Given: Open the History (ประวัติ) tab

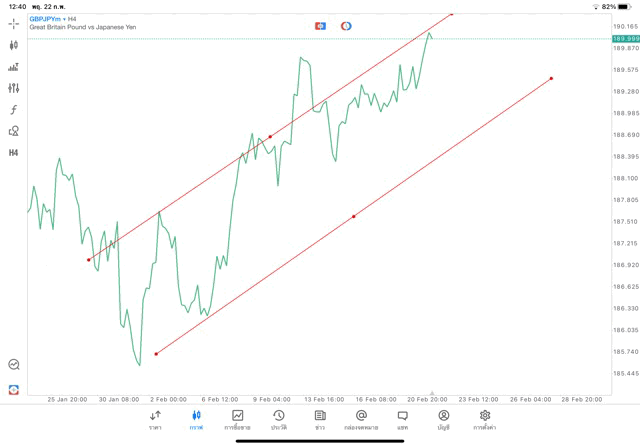Looking at the screenshot, I should [279, 419].
